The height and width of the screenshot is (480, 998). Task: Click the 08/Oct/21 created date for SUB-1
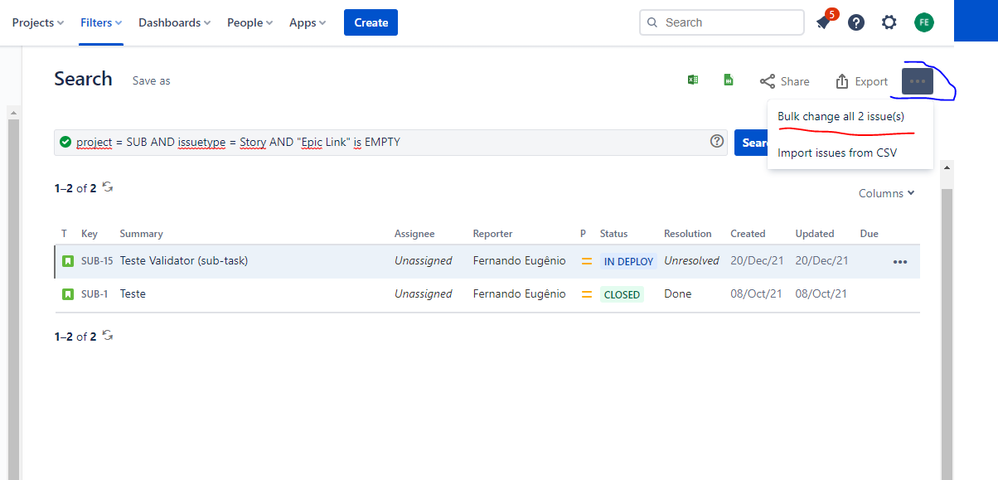coord(756,294)
